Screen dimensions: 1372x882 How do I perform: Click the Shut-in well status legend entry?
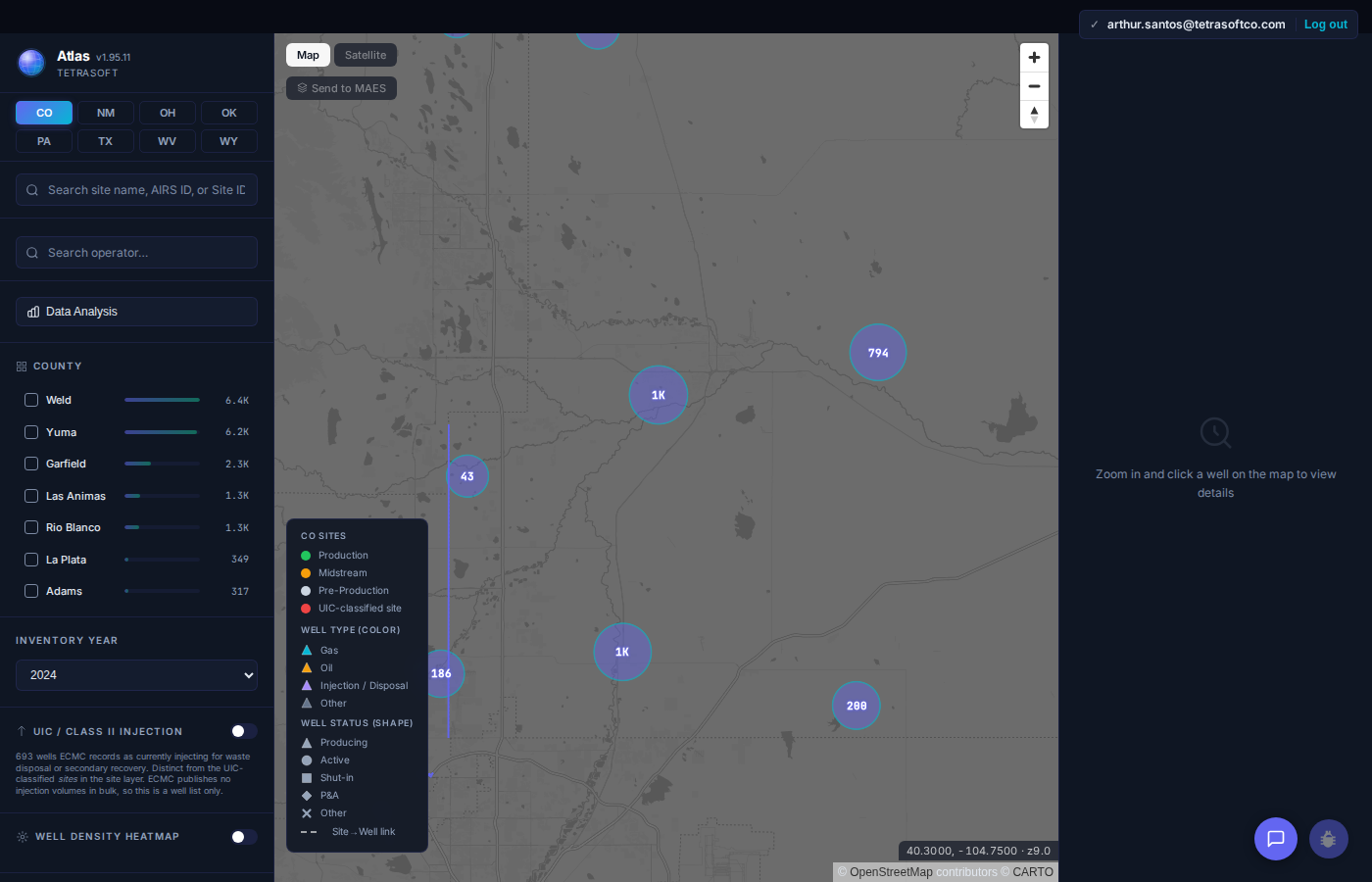(327, 778)
